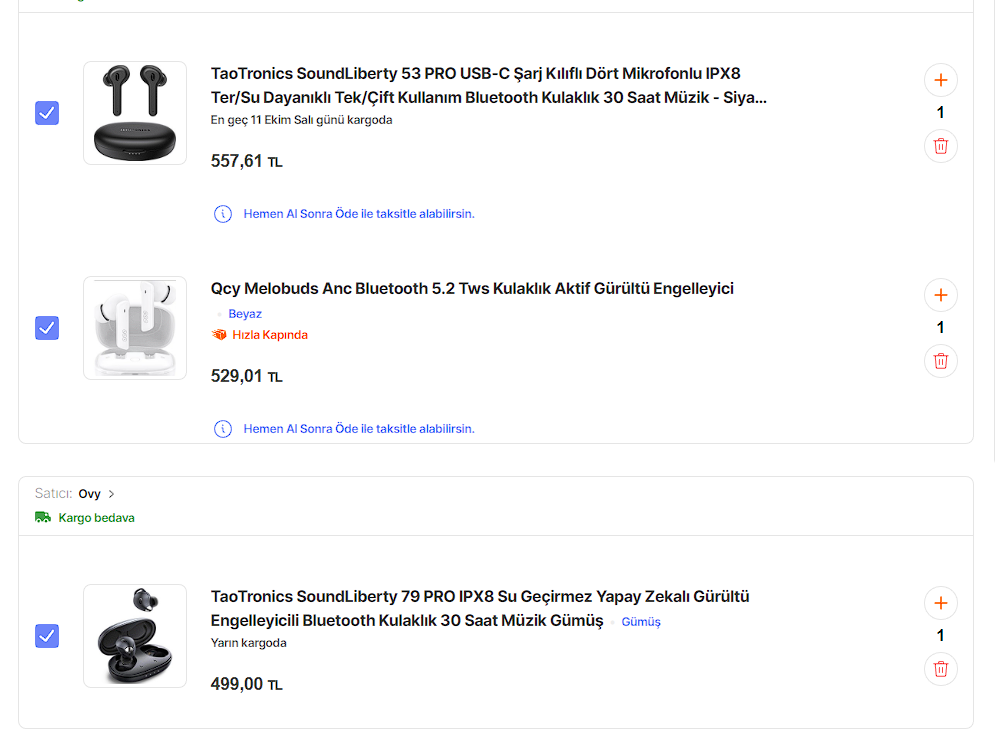This screenshot has height=748, width=995.
Task: Deselect the Qcy Melobuds Anc item
Action: [47, 328]
